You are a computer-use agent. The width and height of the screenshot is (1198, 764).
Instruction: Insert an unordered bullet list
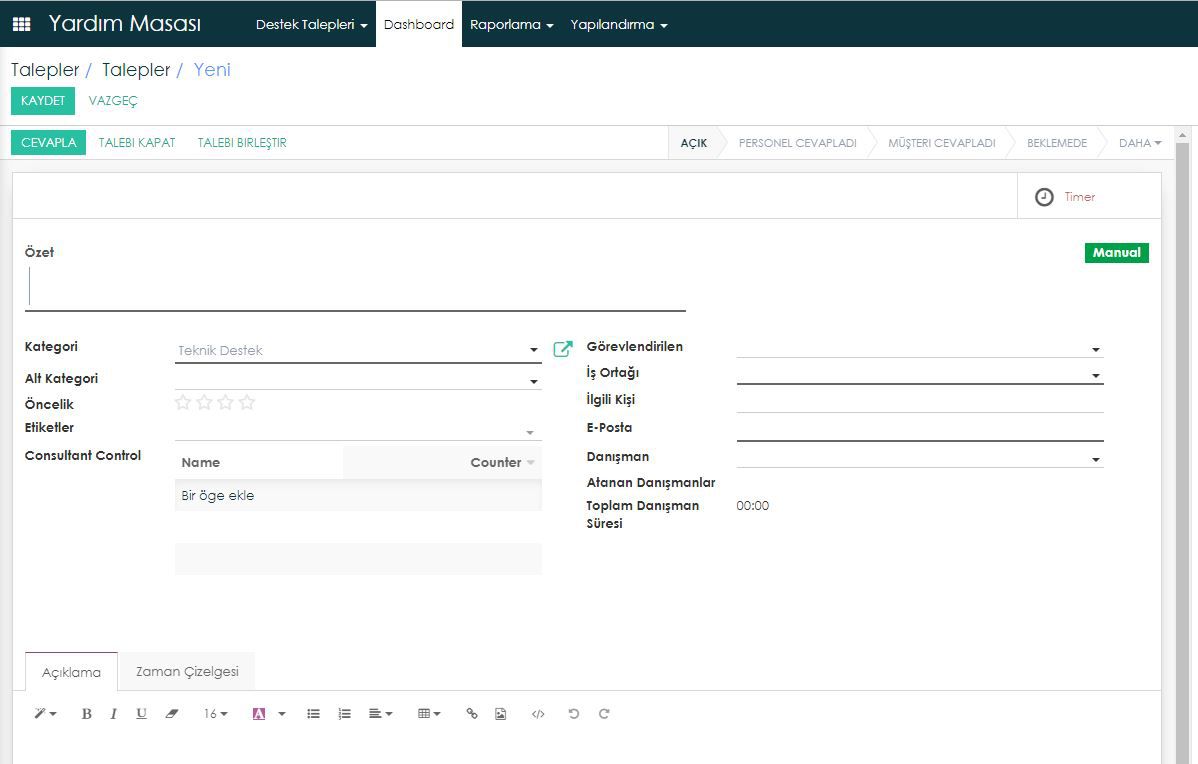point(313,714)
